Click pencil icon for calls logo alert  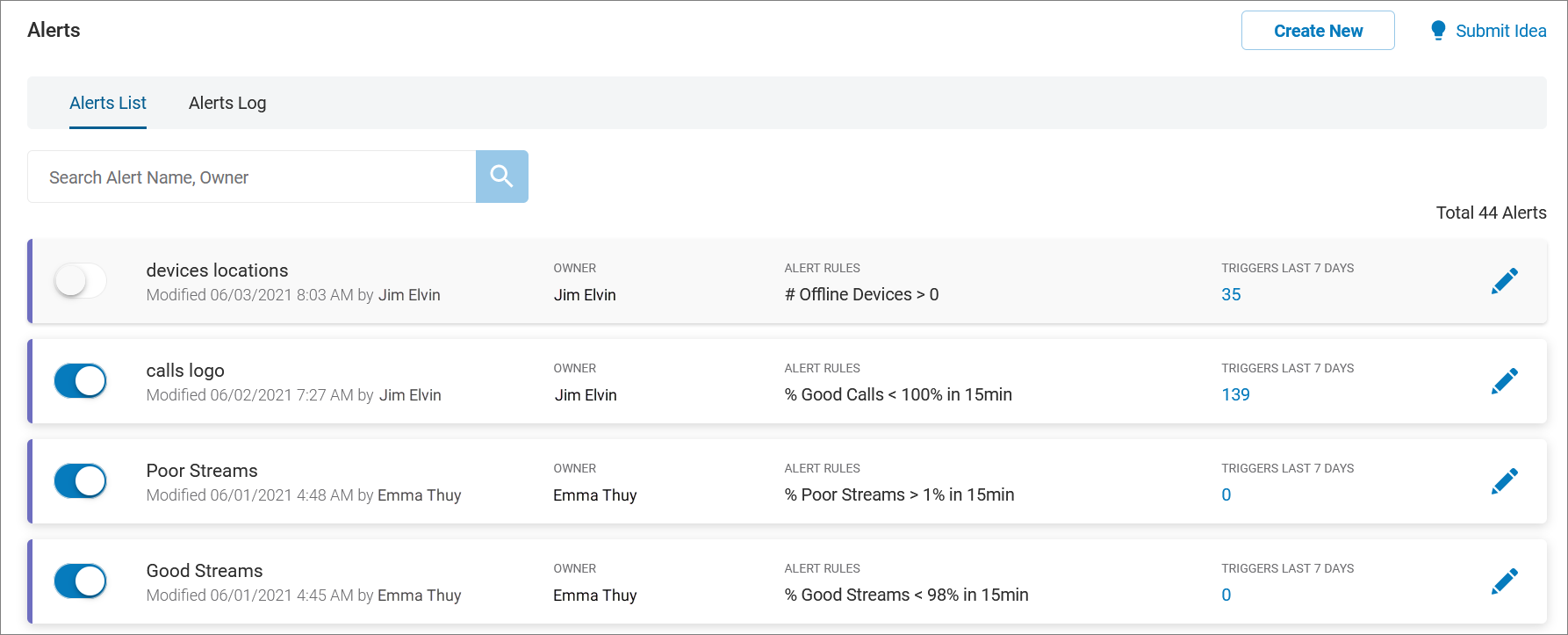(x=1504, y=381)
